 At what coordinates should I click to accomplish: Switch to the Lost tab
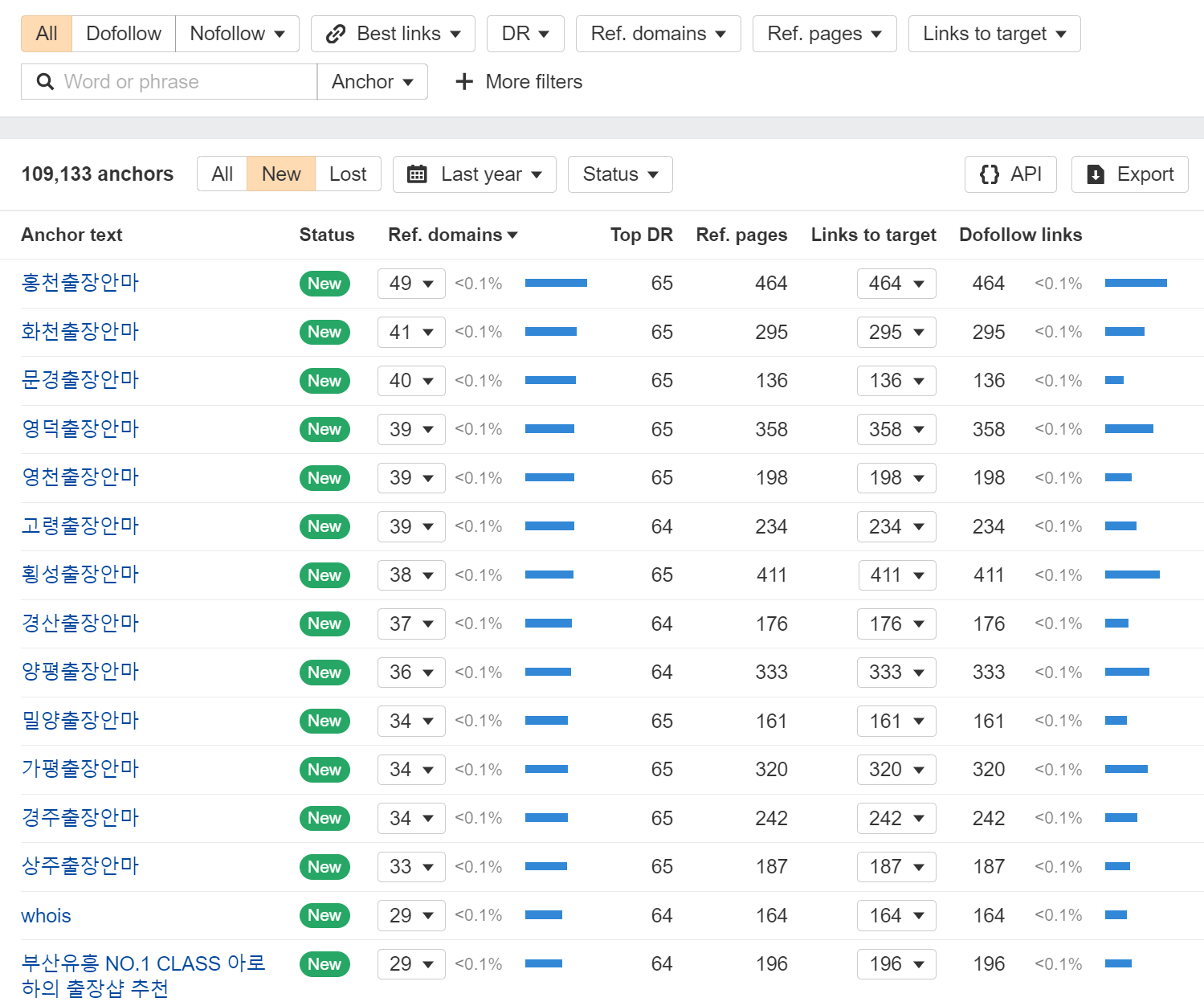(x=348, y=174)
